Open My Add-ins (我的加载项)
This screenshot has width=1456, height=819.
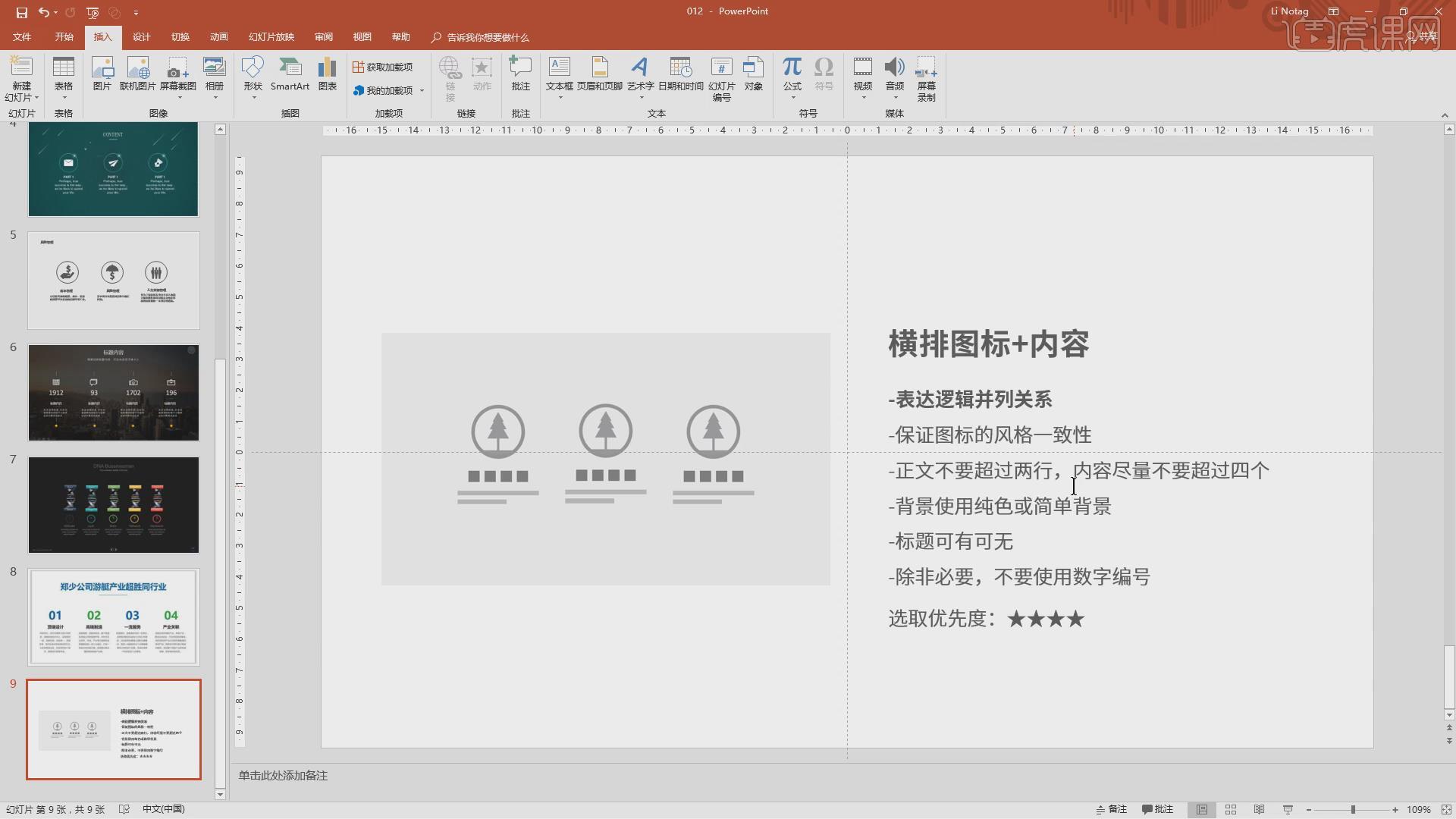[x=383, y=90]
